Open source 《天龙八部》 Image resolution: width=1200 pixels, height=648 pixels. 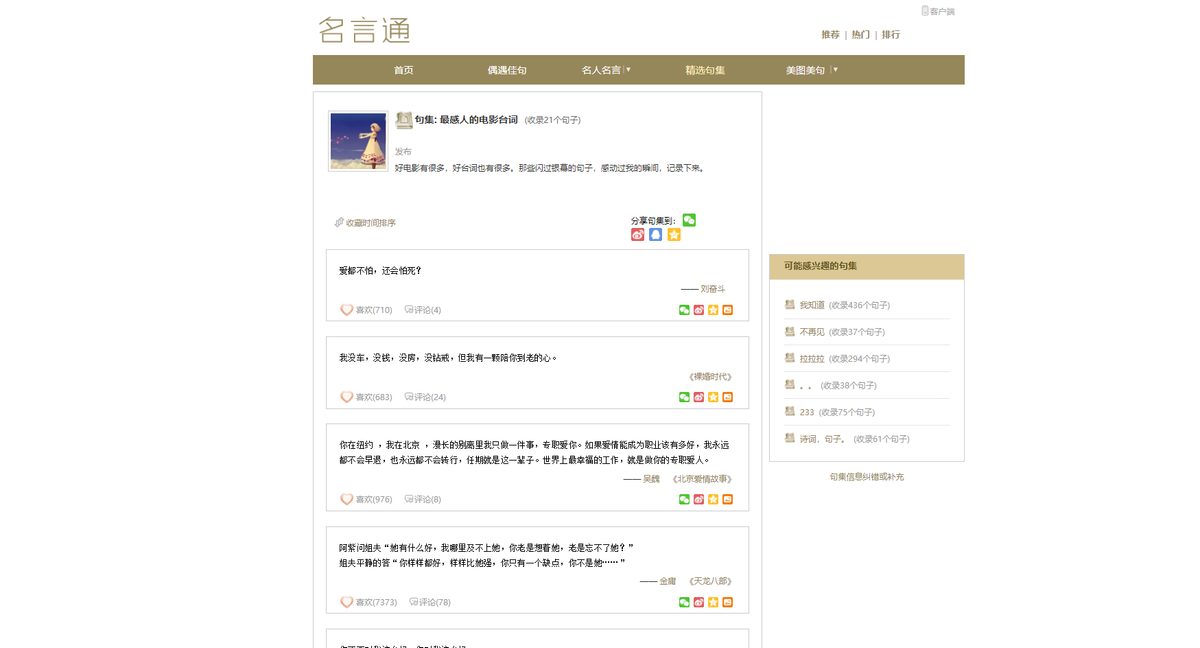click(x=710, y=581)
